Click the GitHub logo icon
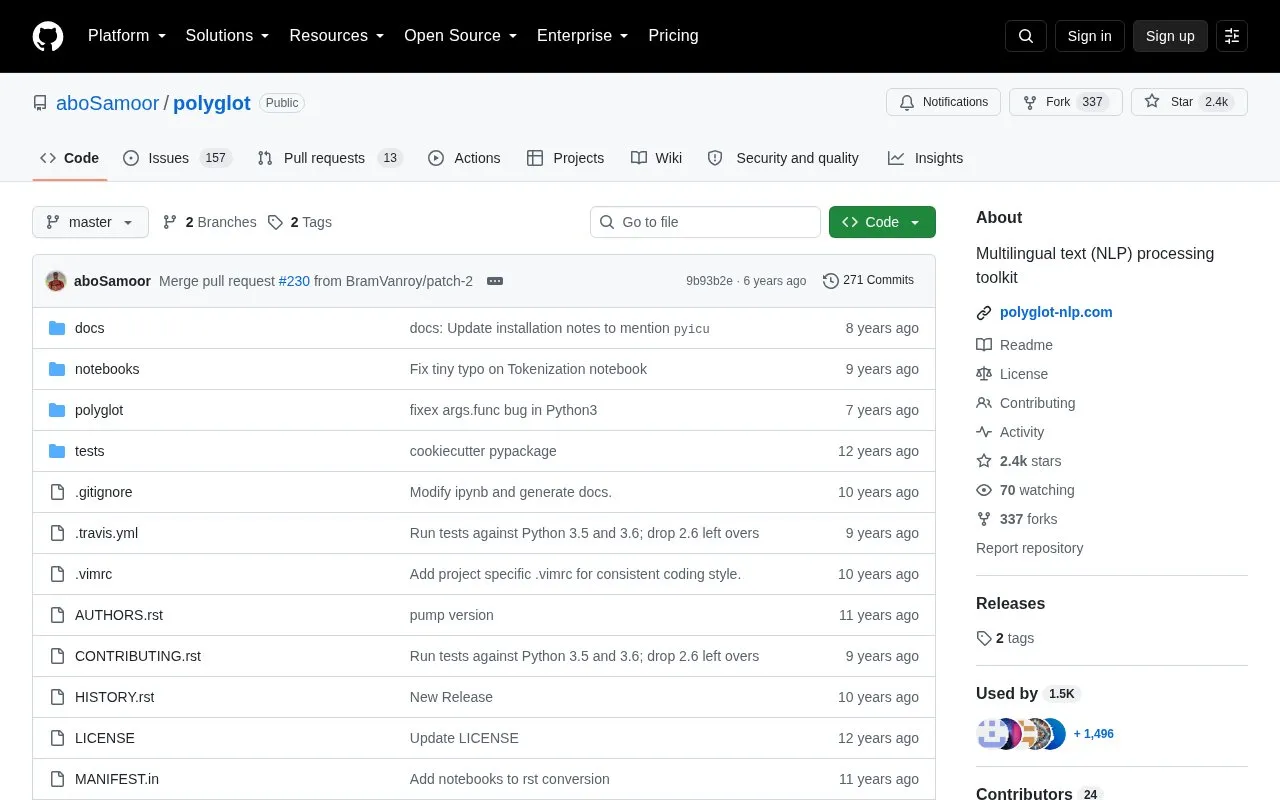The height and width of the screenshot is (800, 1280). 48,36
